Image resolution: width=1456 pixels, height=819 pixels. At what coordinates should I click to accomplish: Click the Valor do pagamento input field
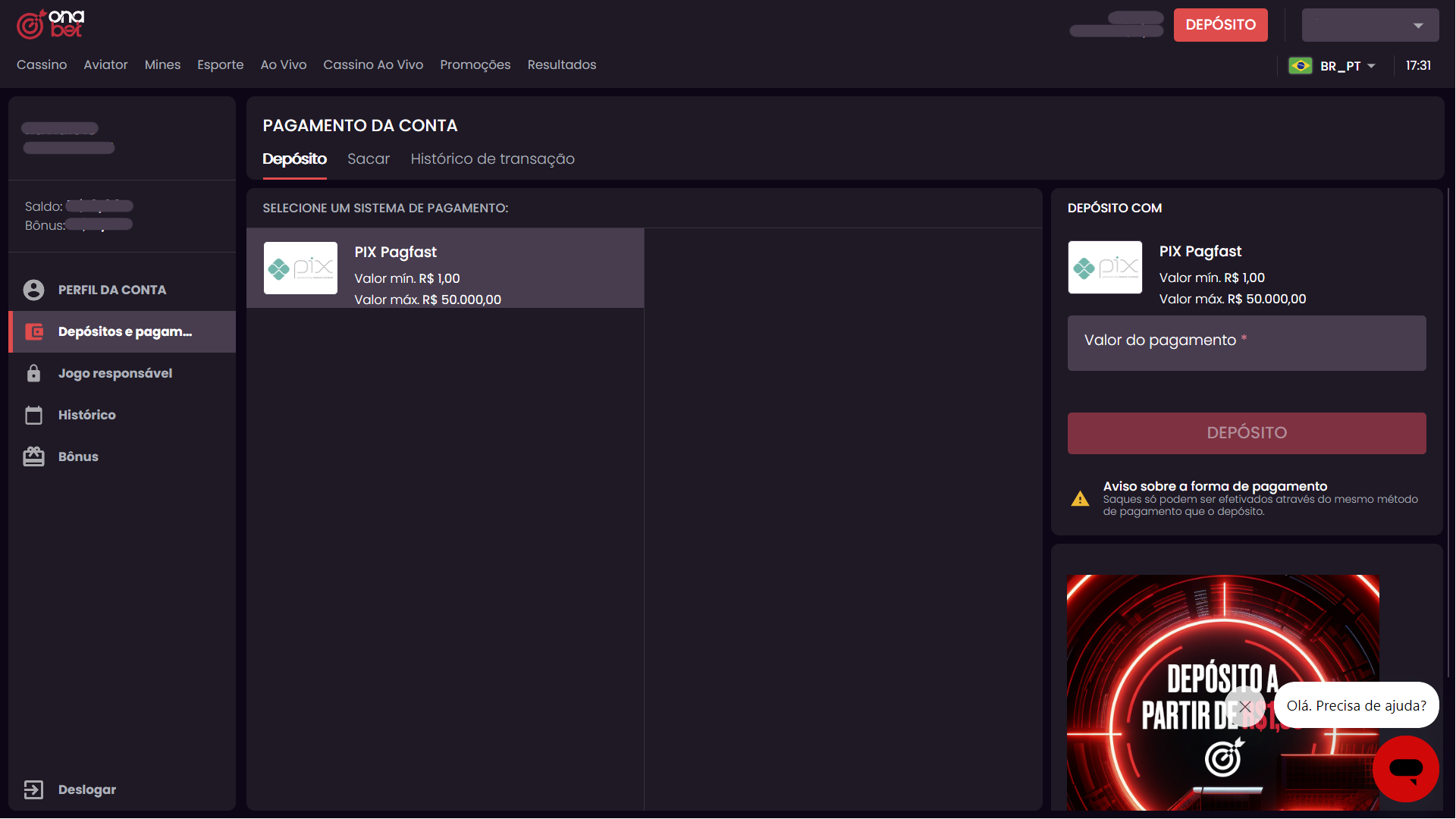tap(1246, 344)
